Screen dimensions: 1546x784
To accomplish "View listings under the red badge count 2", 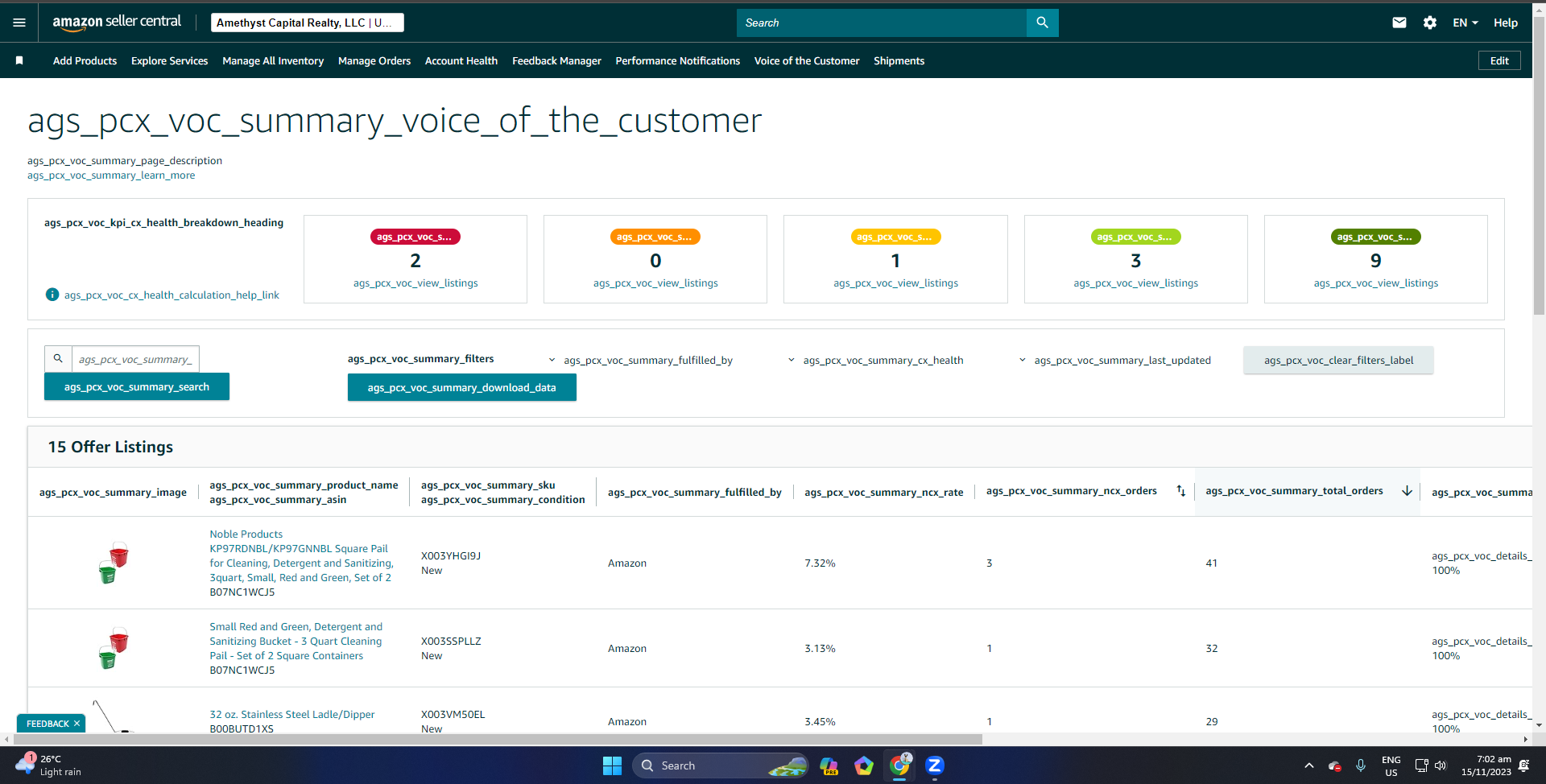I will tap(415, 283).
